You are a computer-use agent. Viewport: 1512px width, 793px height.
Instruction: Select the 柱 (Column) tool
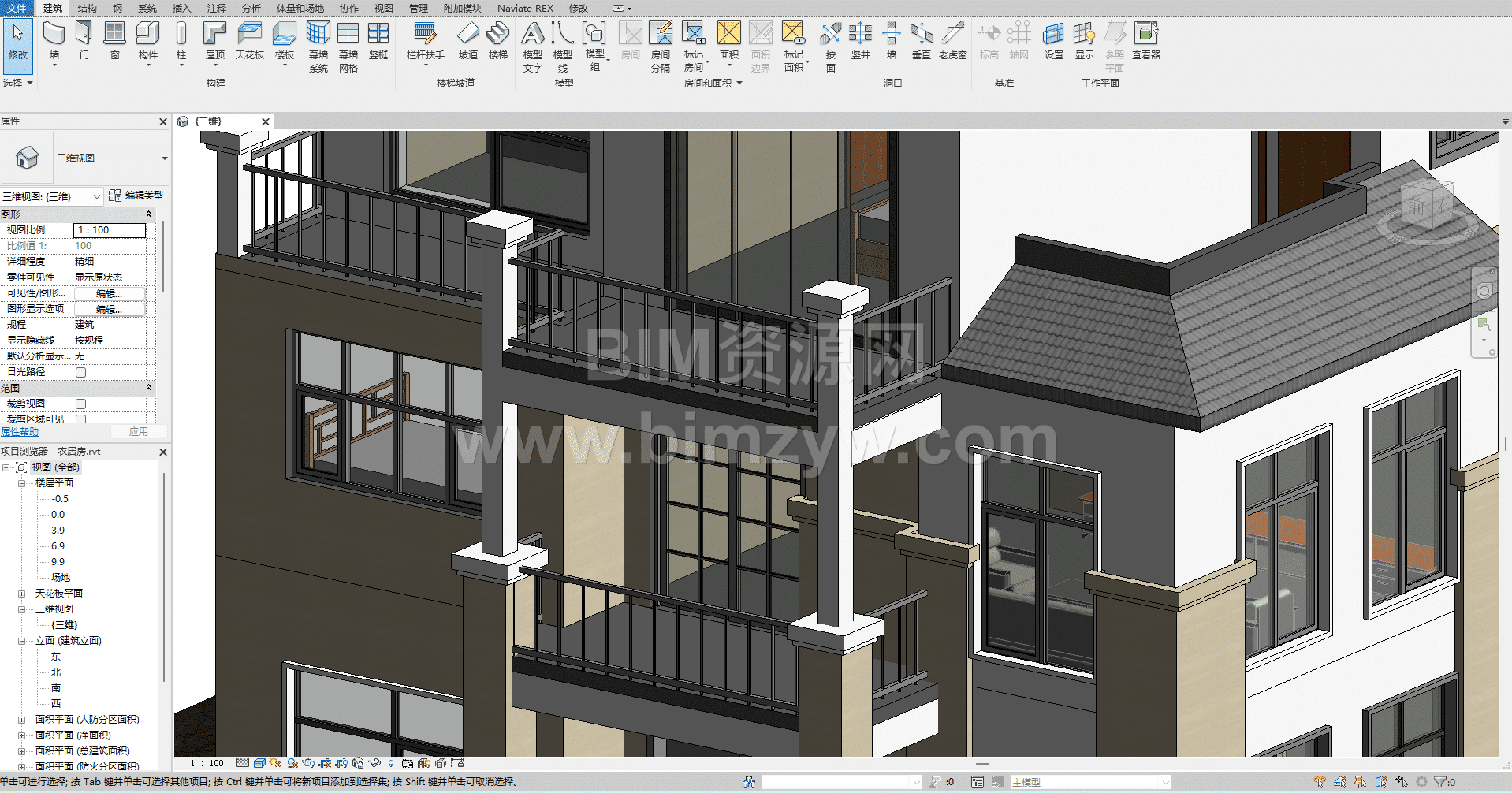click(181, 41)
